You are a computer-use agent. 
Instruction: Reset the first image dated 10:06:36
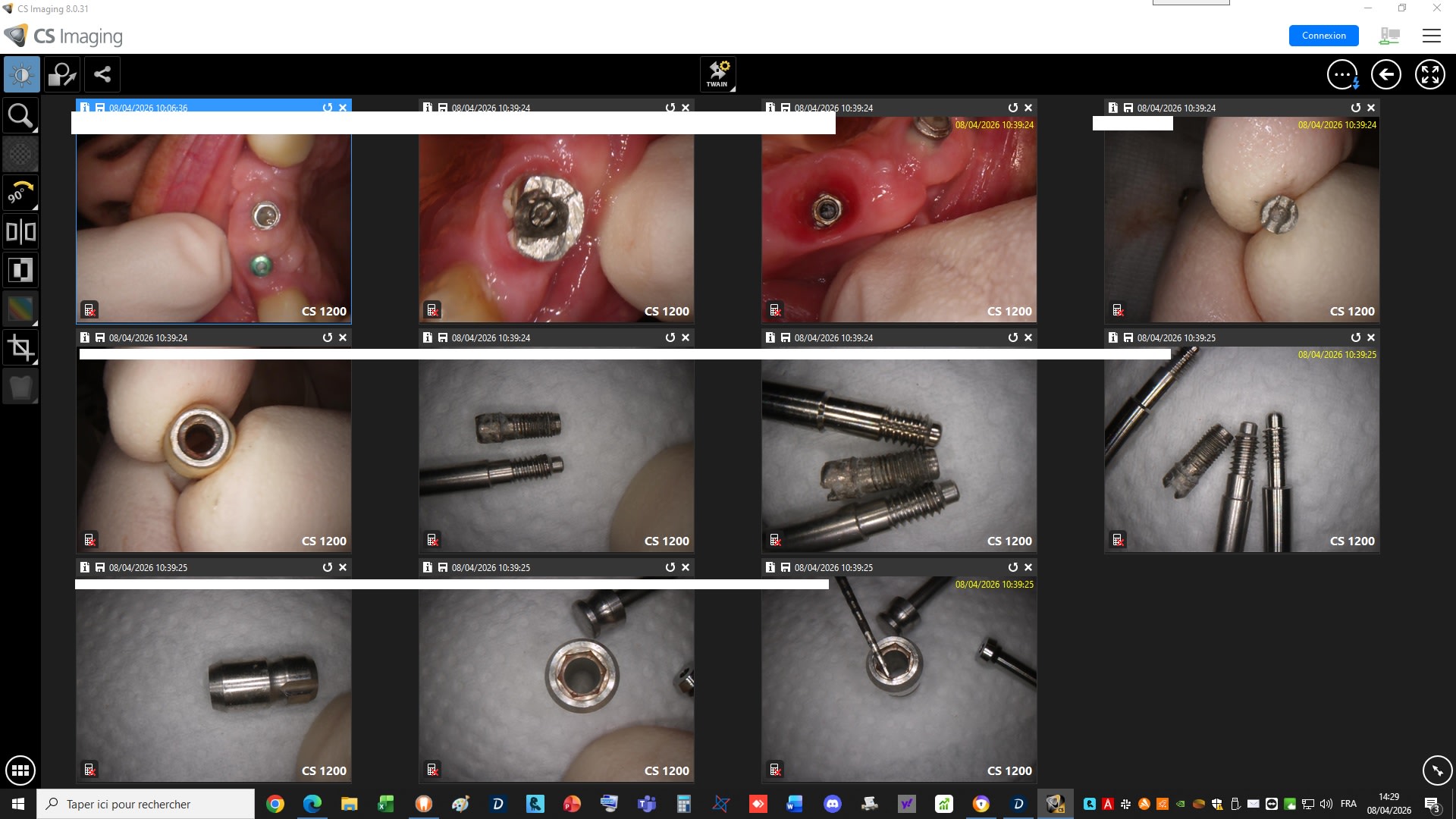[x=328, y=108]
